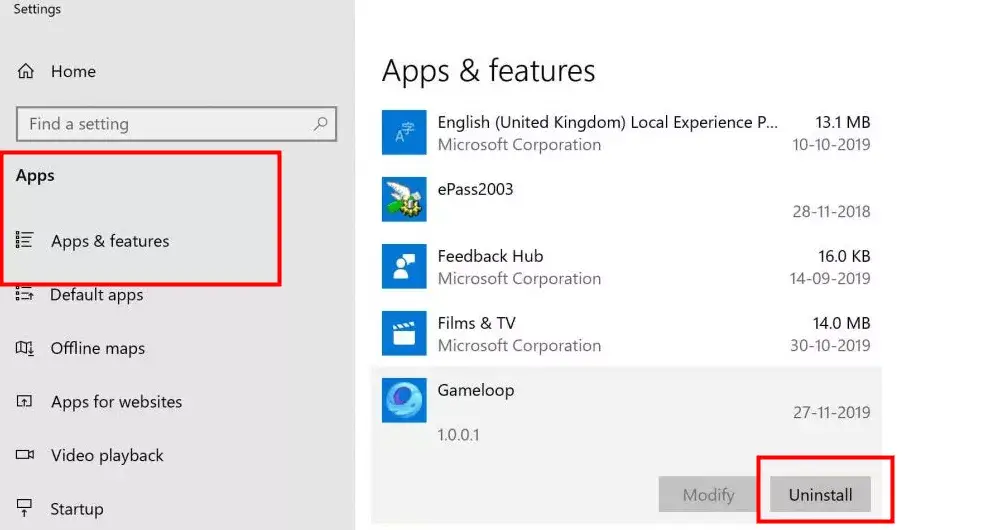Type in the Find a setting box
Screen dimensions: 988x530
[165, 124]
